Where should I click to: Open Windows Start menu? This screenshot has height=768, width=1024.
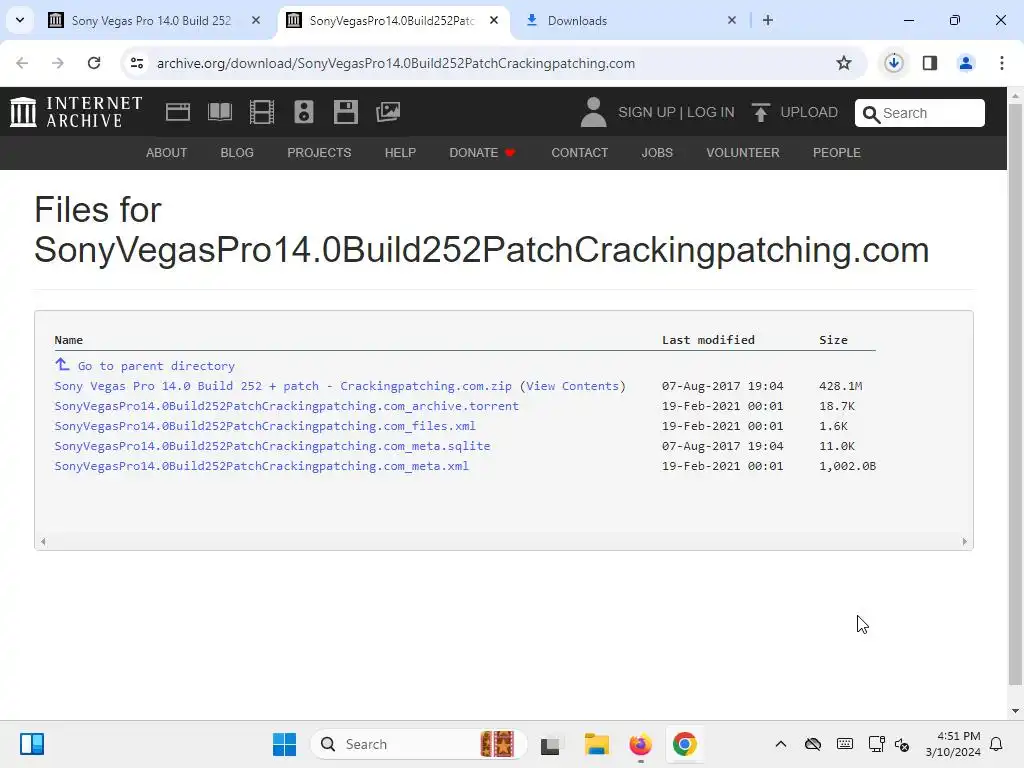tap(284, 744)
